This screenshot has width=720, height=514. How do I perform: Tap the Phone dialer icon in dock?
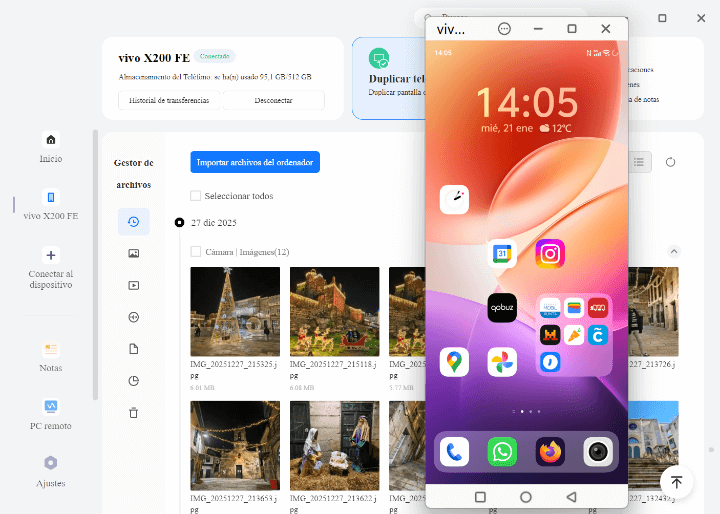pos(454,452)
